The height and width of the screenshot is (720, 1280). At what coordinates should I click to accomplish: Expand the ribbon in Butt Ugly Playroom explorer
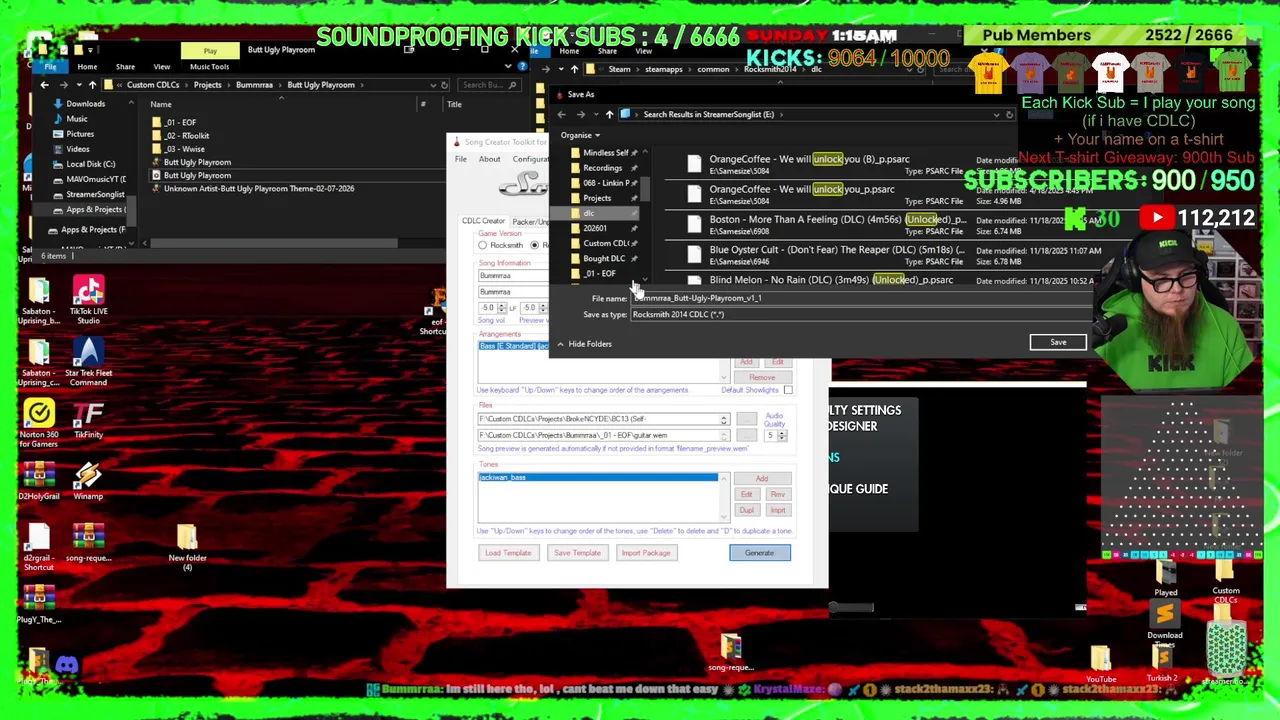507,67
